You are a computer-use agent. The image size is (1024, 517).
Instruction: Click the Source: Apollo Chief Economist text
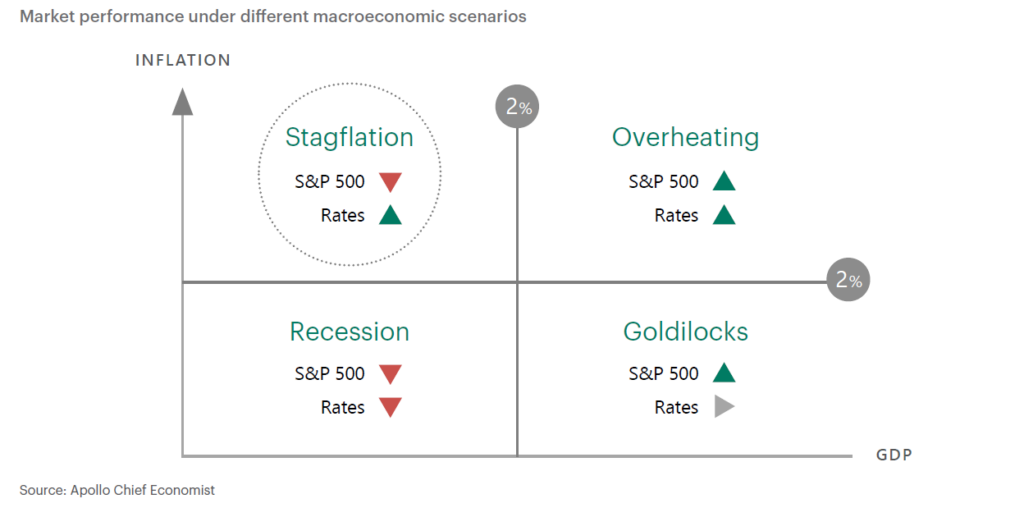[x=117, y=490]
